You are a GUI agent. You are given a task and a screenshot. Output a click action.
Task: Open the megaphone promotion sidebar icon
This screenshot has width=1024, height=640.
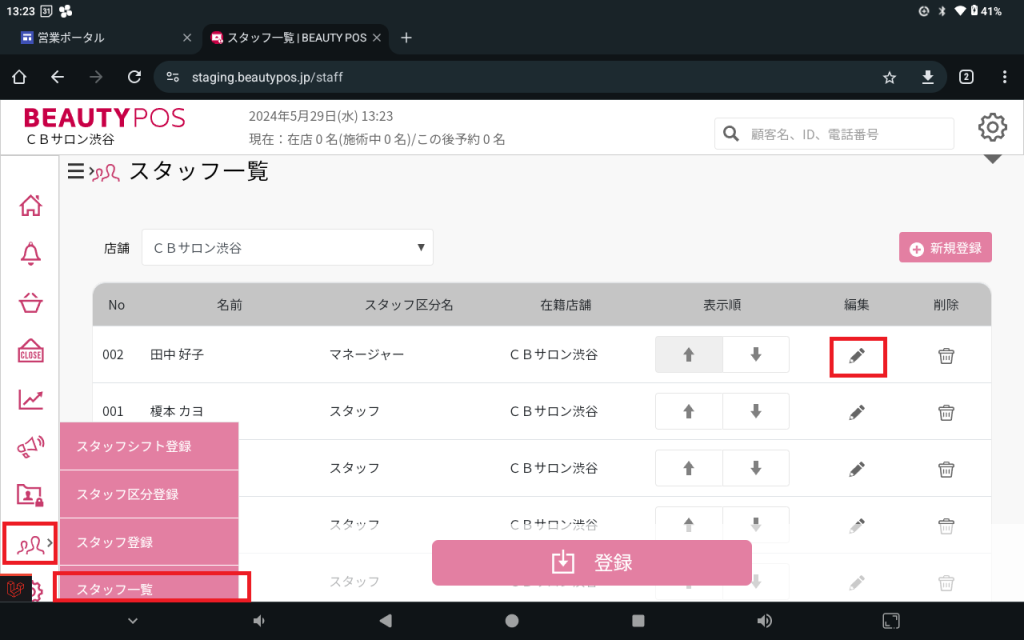coord(31,447)
